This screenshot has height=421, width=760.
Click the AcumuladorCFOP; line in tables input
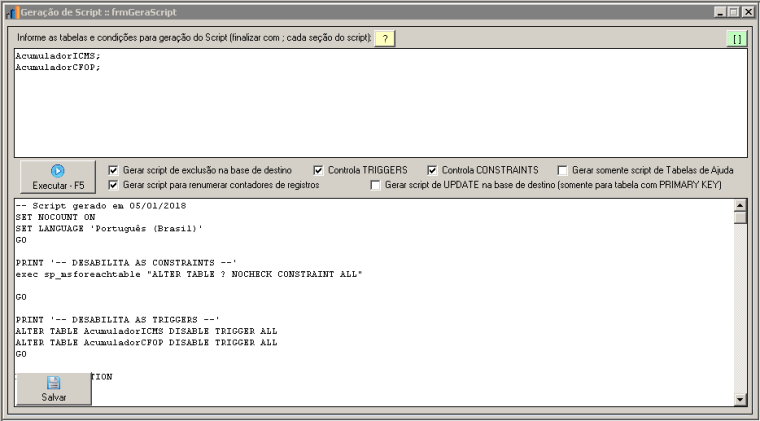pyautogui.click(x=58, y=67)
